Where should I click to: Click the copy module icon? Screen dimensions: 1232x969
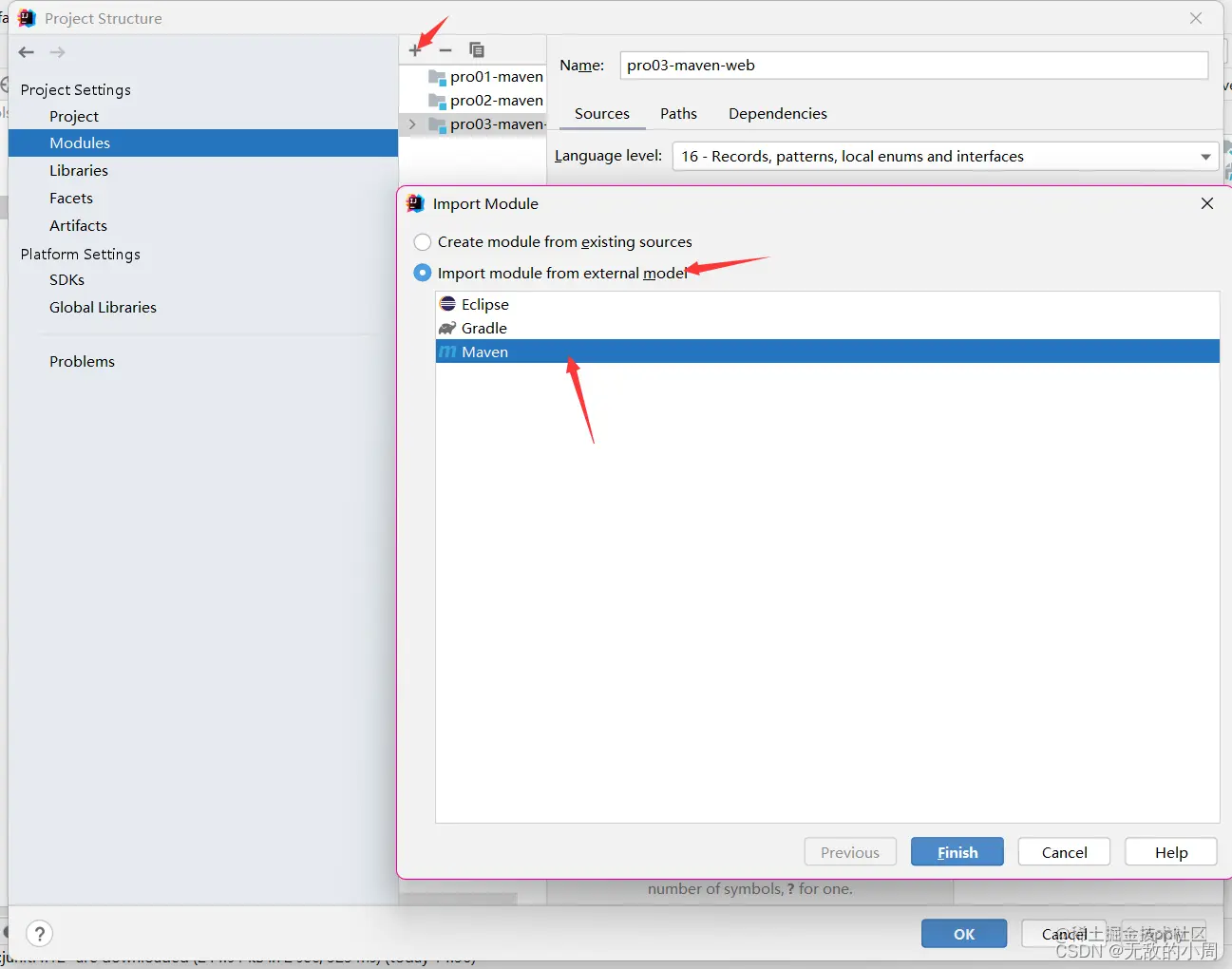pos(477,49)
